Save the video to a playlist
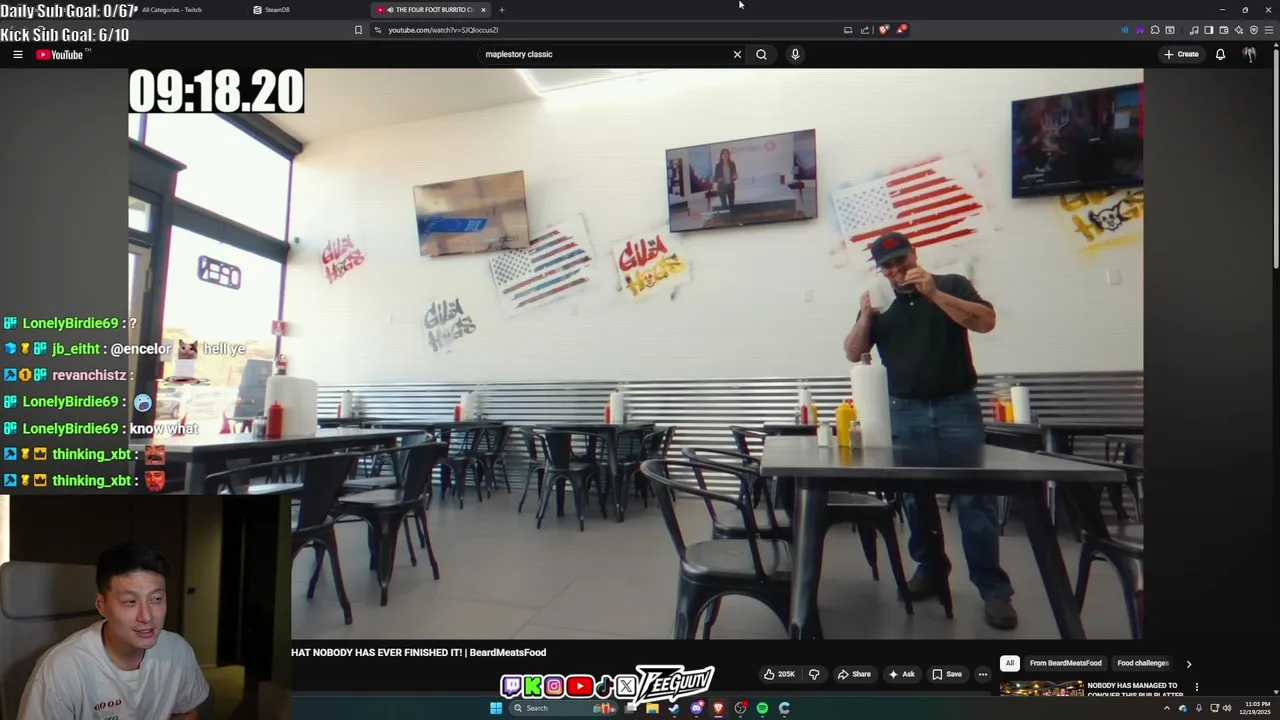The width and height of the screenshot is (1280, 720). pyautogui.click(x=947, y=674)
